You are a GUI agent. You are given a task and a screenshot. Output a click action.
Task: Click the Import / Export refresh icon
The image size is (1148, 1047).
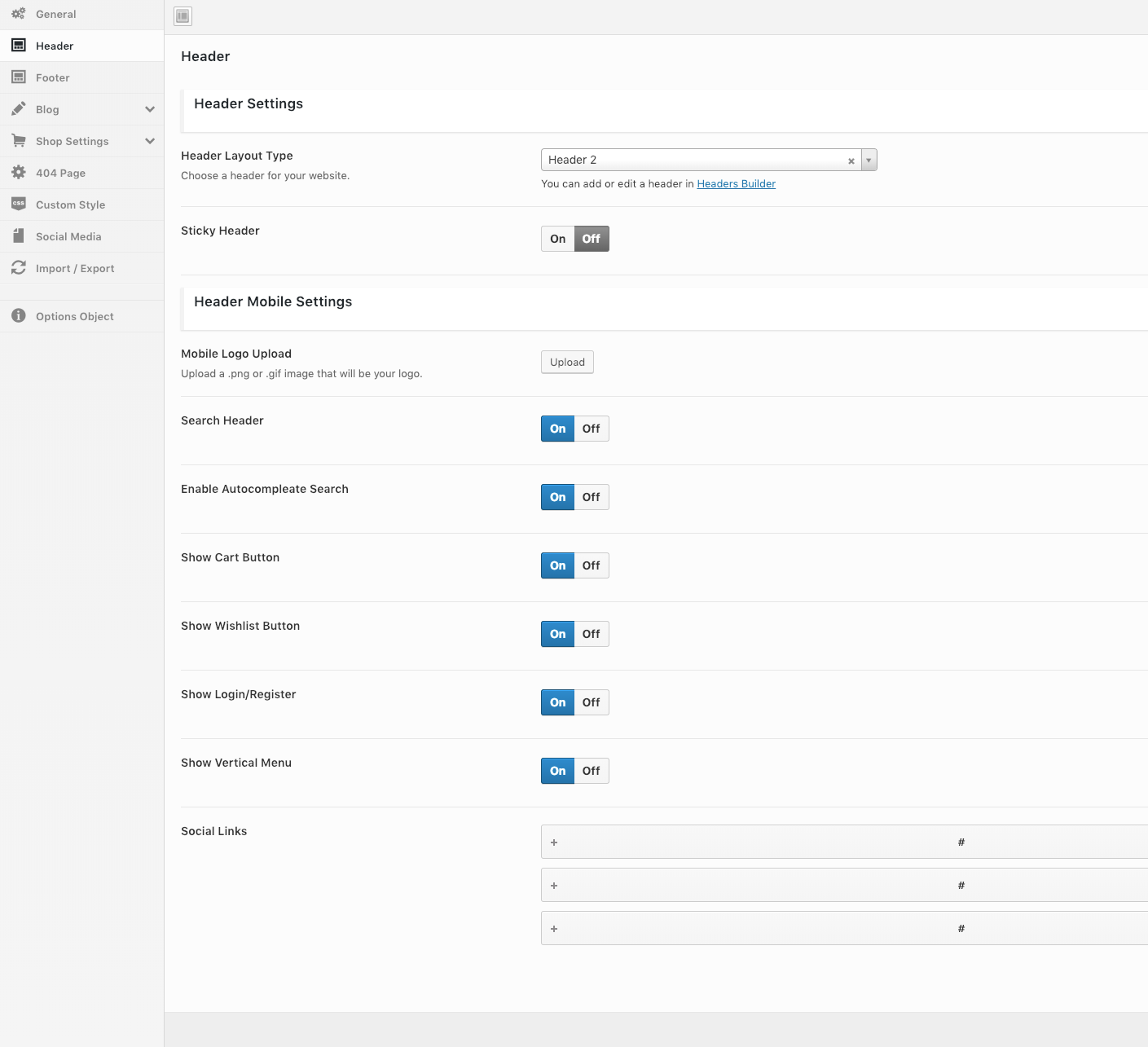pos(18,268)
